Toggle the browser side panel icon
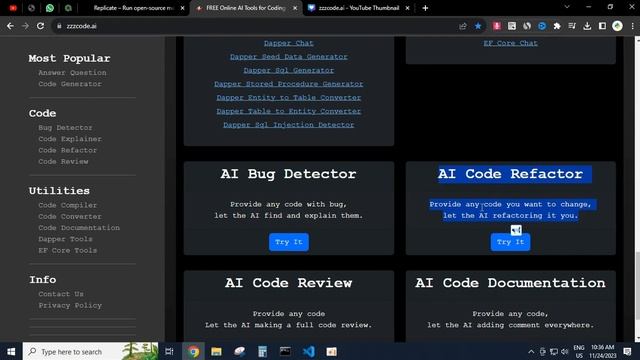The height and width of the screenshot is (360, 640). pyautogui.click(x=602, y=26)
